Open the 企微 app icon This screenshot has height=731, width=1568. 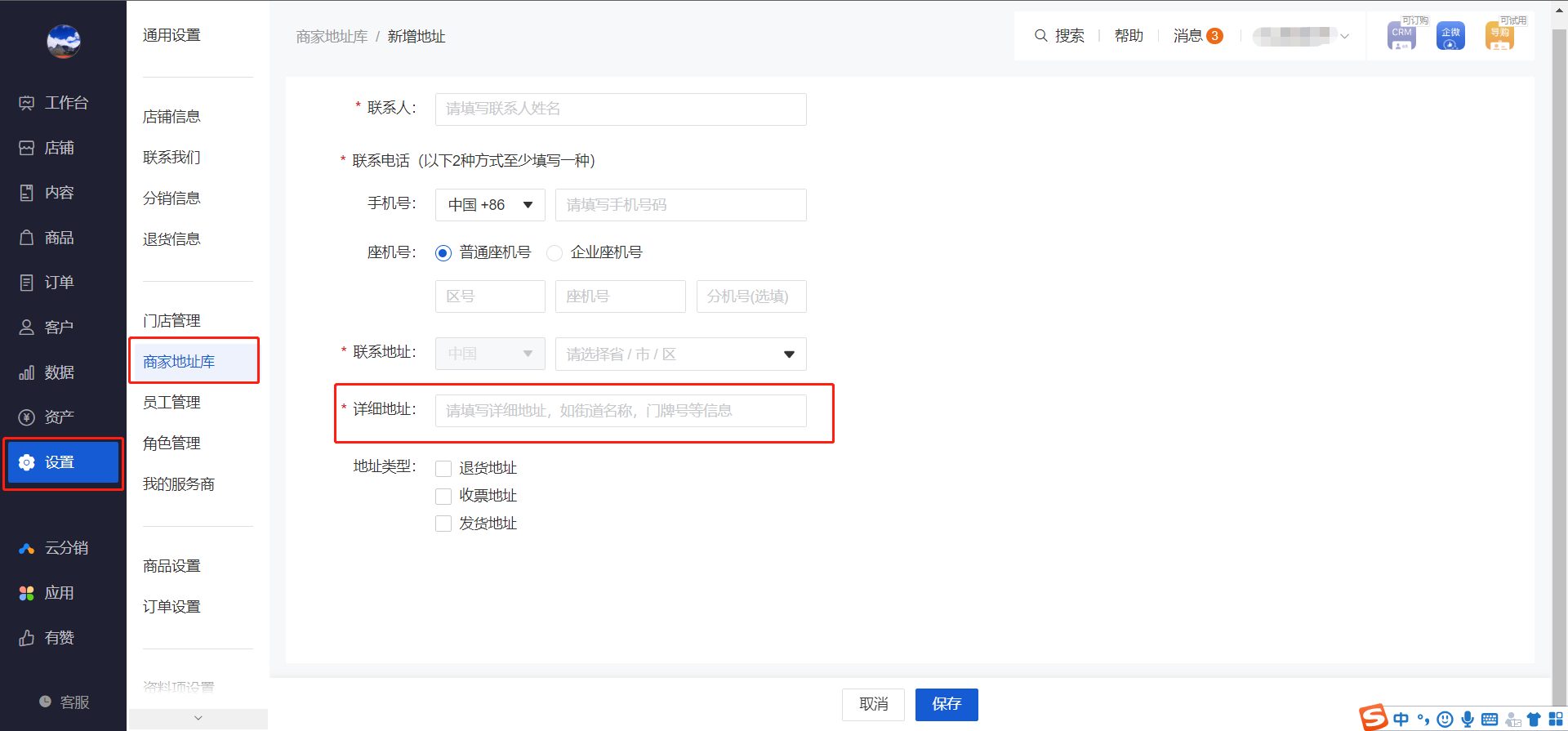1450,36
